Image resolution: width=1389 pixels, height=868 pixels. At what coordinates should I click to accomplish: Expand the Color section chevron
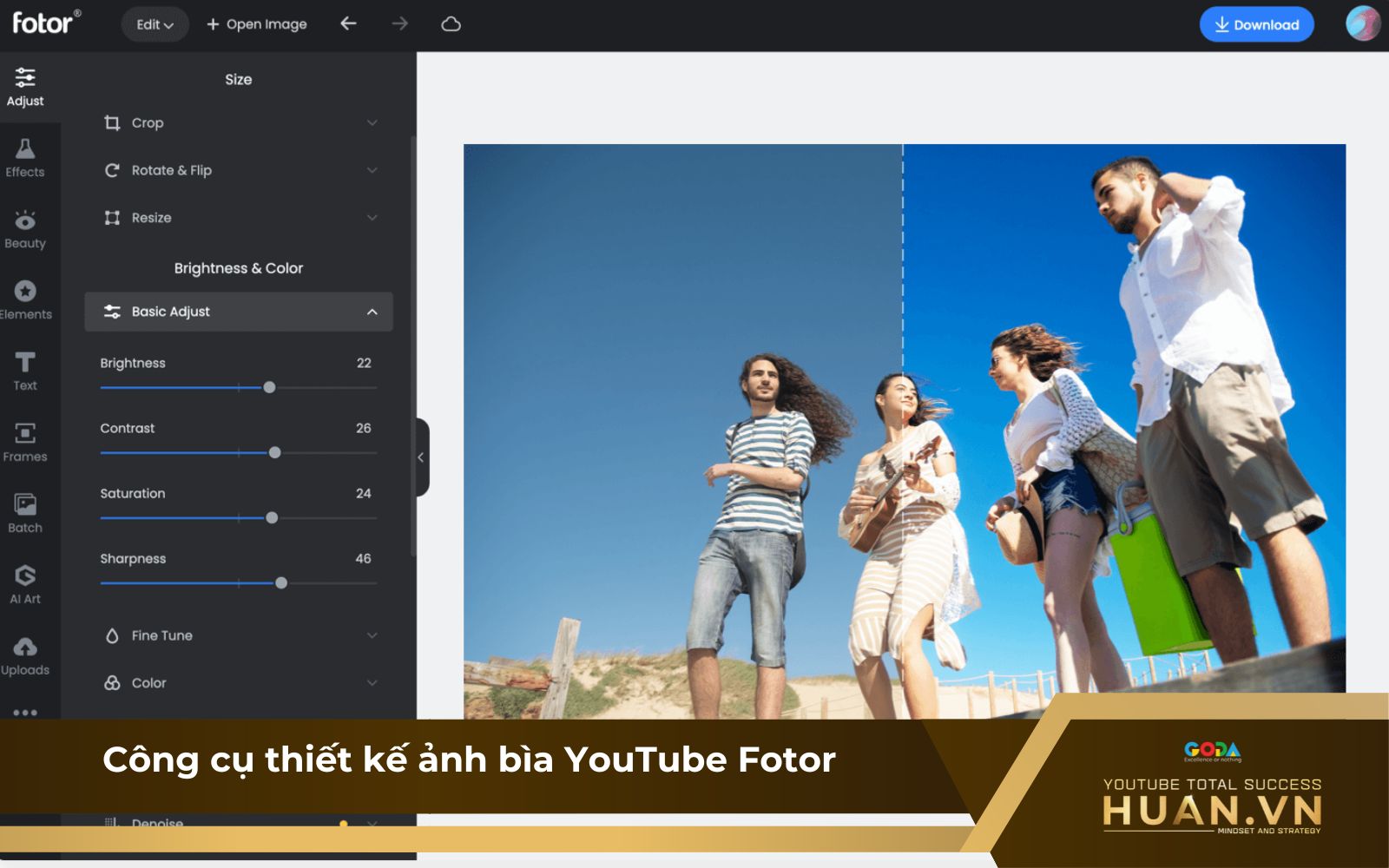(x=372, y=683)
